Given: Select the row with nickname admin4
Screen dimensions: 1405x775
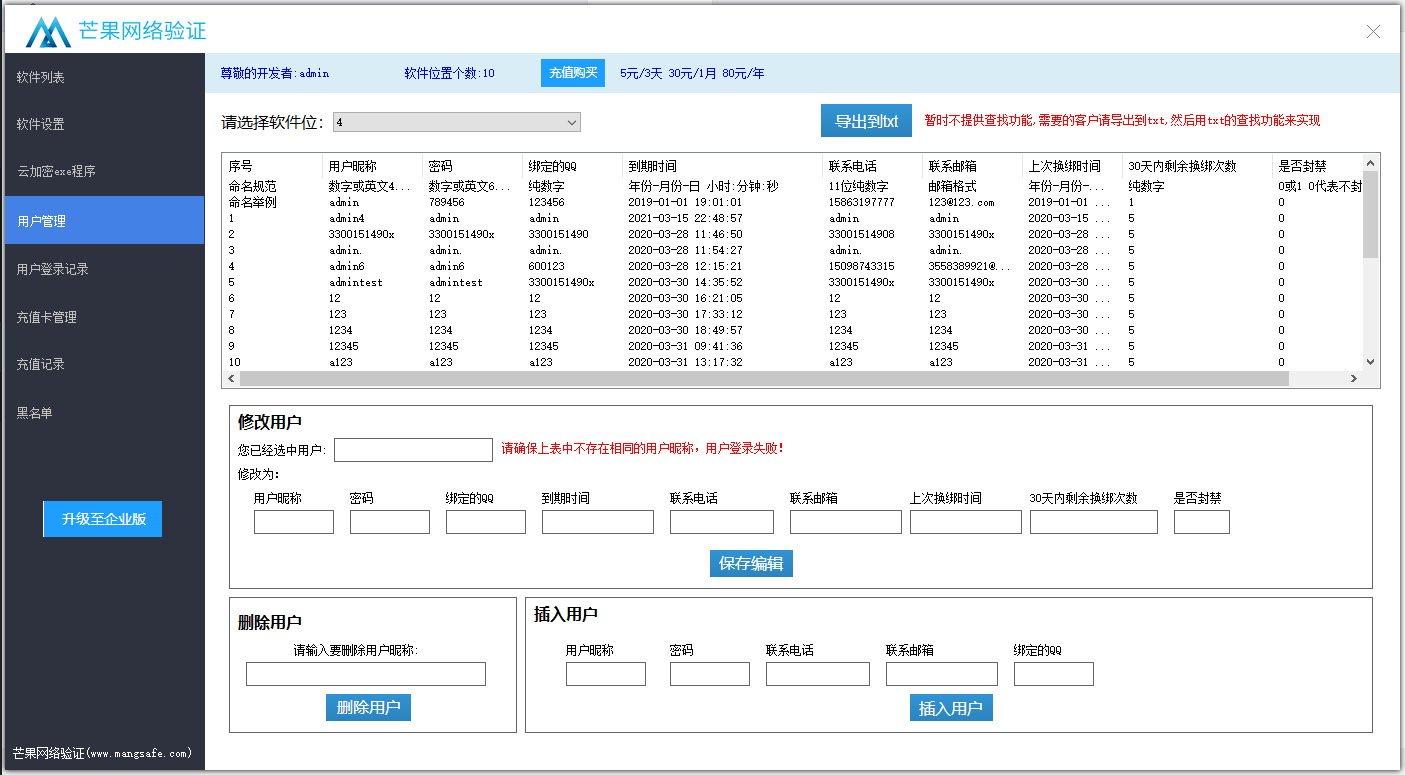Looking at the screenshot, I should coord(792,218).
